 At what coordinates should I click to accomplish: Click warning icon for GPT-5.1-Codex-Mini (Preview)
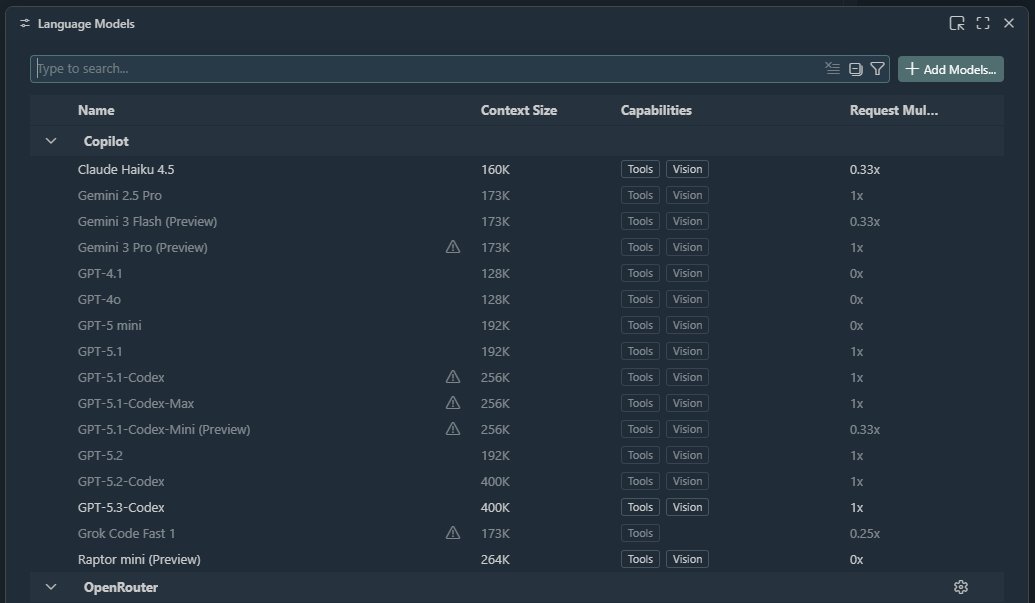click(x=453, y=429)
